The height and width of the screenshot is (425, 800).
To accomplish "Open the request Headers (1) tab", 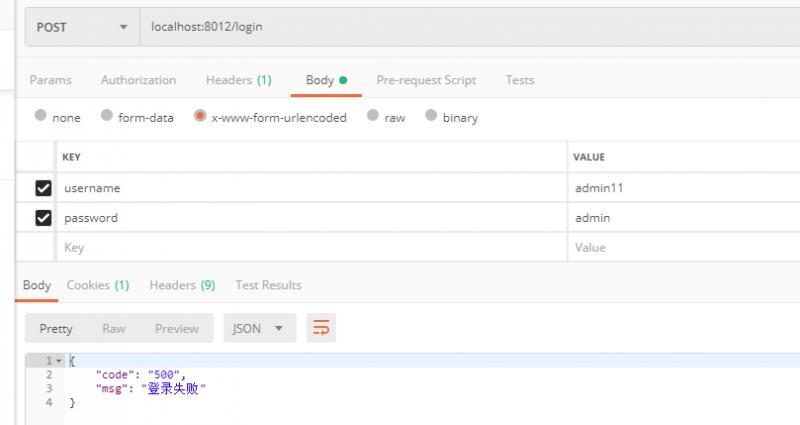I will click(238, 80).
